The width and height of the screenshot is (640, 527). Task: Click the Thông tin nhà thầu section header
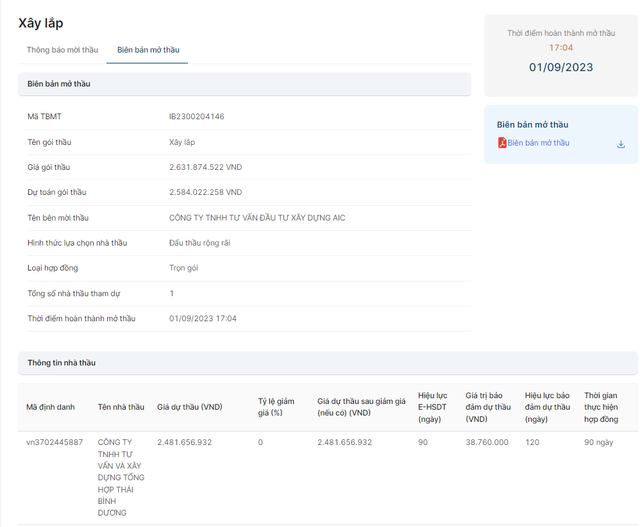62,362
